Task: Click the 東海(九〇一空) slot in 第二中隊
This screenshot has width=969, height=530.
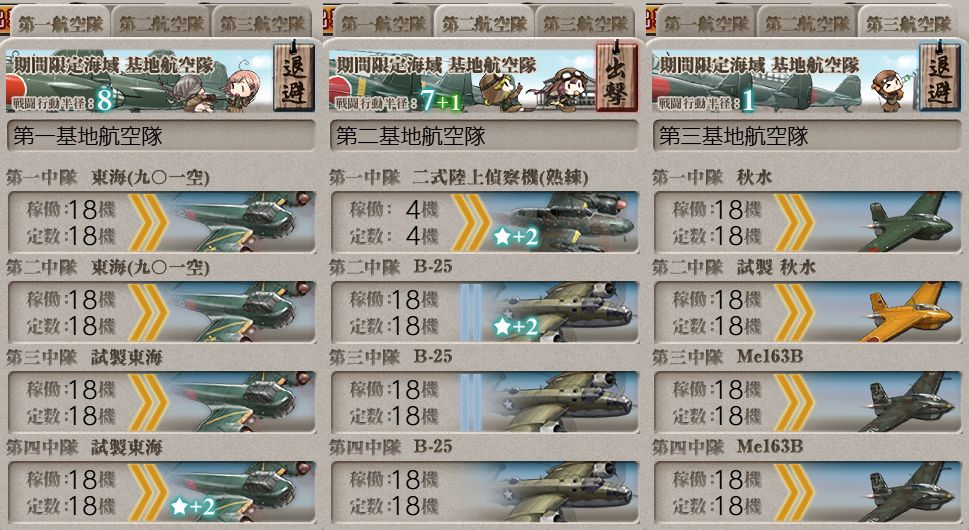Action: click(162, 312)
